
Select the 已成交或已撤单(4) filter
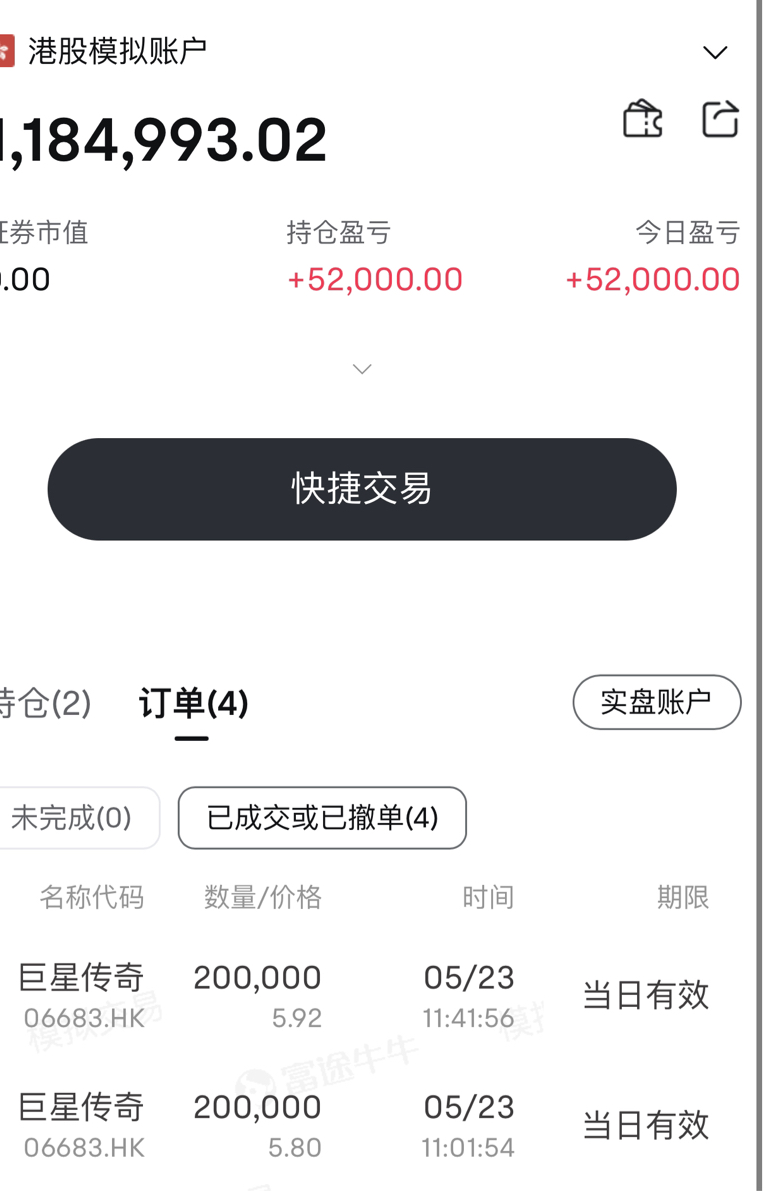[x=322, y=817]
